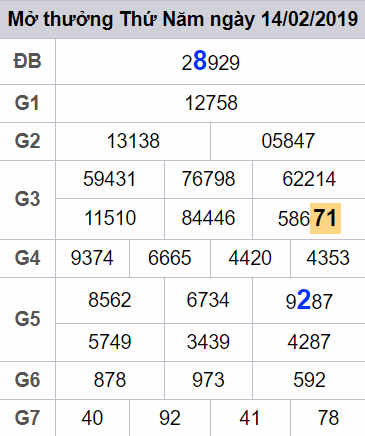This screenshot has width=365, height=436.
Task: Click the G3 number 84446
Action: click(208, 218)
